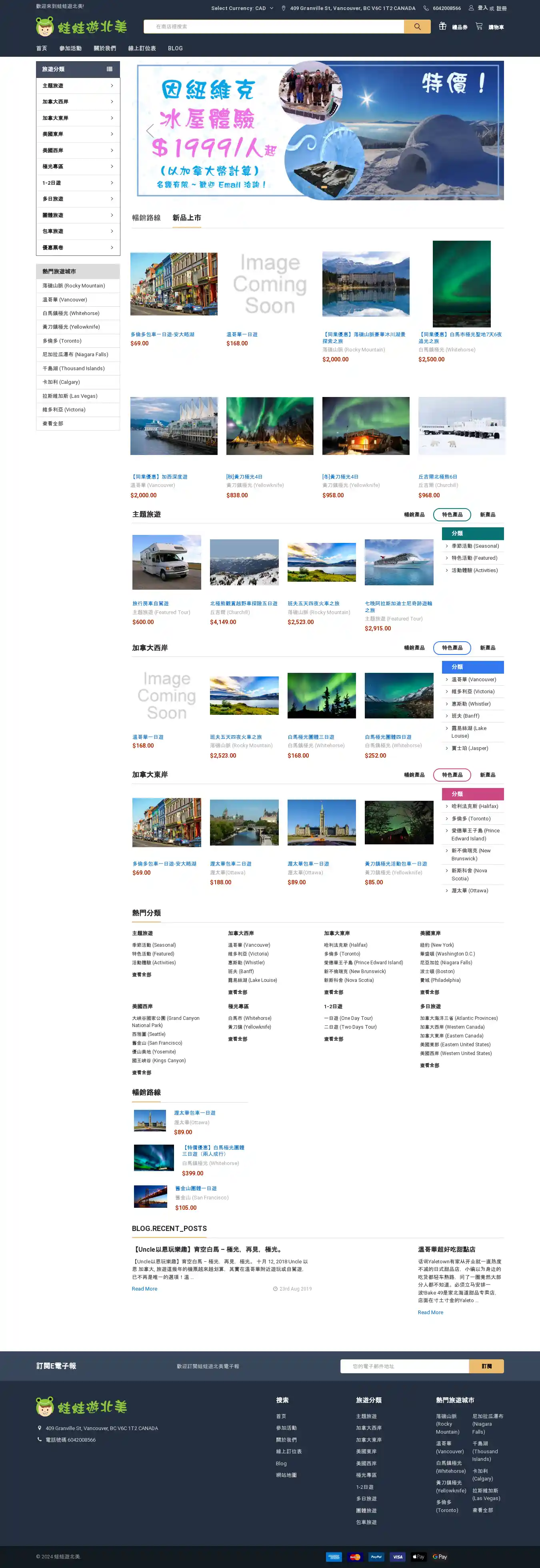Click the 訂閱 newsletter button
This screenshot has width=540, height=1568.
point(486,1367)
